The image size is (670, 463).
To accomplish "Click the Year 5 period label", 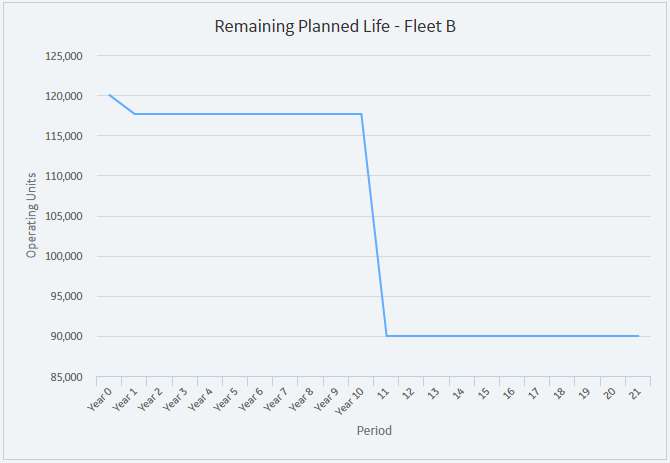I will point(225,399).
